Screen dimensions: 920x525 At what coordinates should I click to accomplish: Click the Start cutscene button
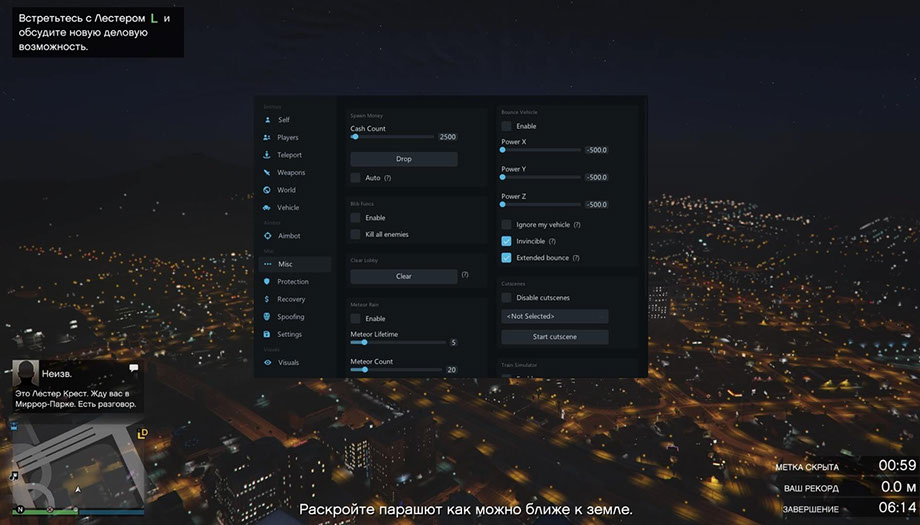(554, 337)
